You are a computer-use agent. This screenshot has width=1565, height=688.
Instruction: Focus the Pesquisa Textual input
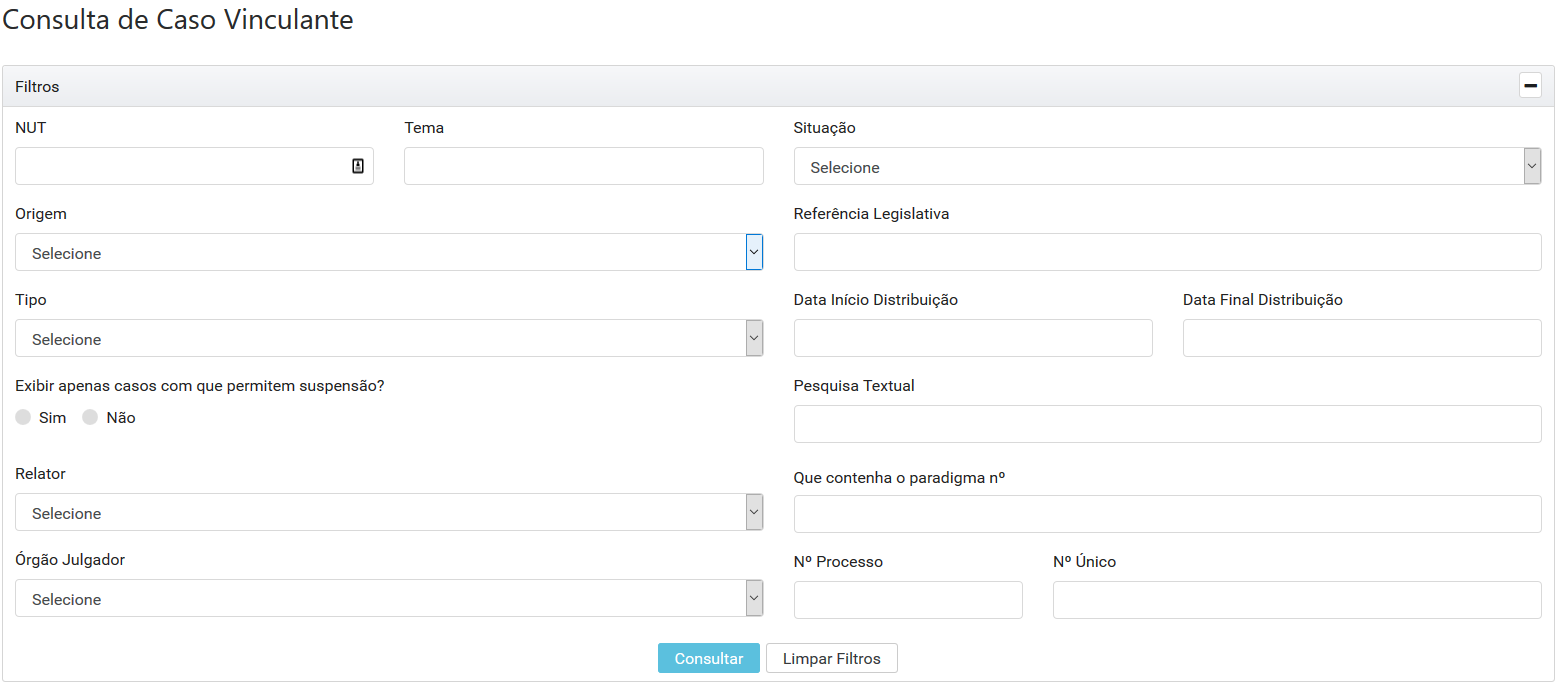1167,425
